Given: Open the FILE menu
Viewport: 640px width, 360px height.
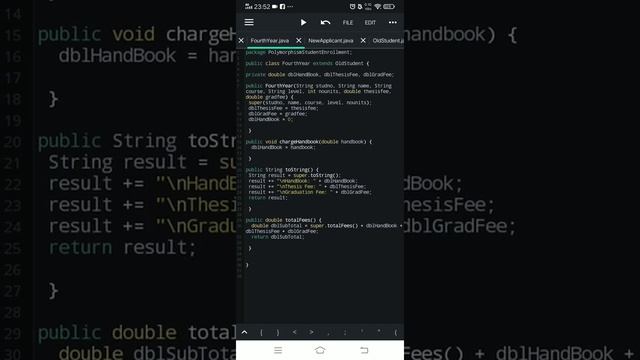Looking at the screenshot, I should click(348, 22).
